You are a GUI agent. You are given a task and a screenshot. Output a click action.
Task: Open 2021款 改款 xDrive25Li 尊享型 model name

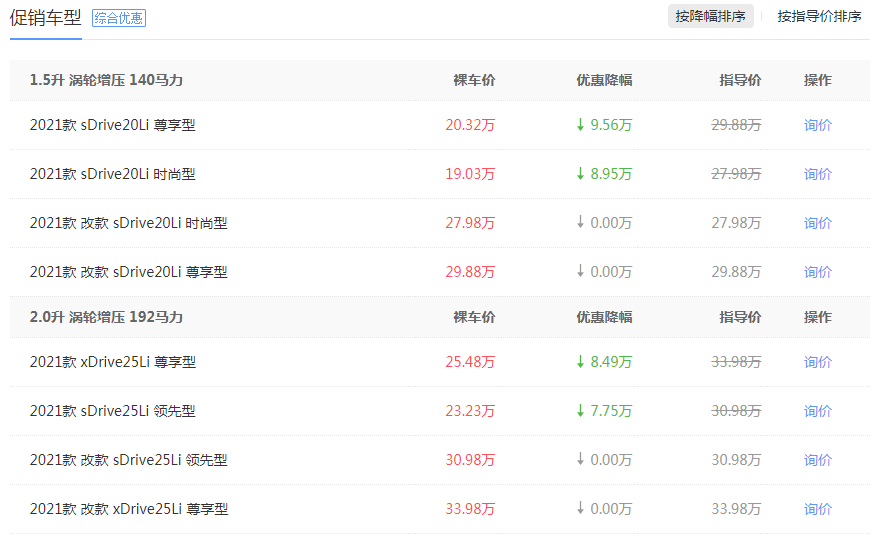pos(129,509)
